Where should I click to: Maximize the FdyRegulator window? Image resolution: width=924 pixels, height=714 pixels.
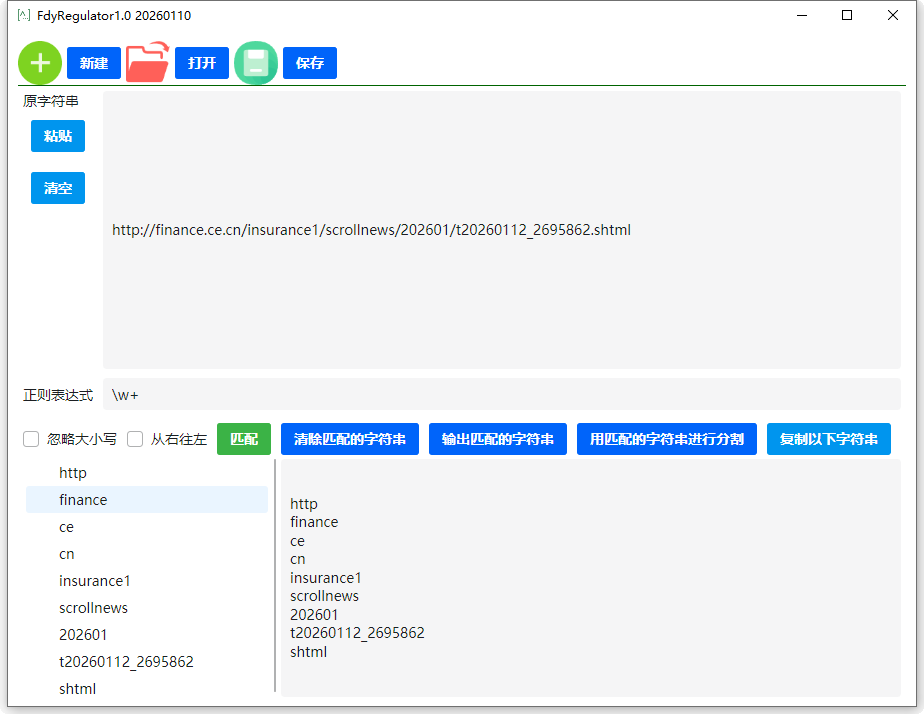[847, 15]
